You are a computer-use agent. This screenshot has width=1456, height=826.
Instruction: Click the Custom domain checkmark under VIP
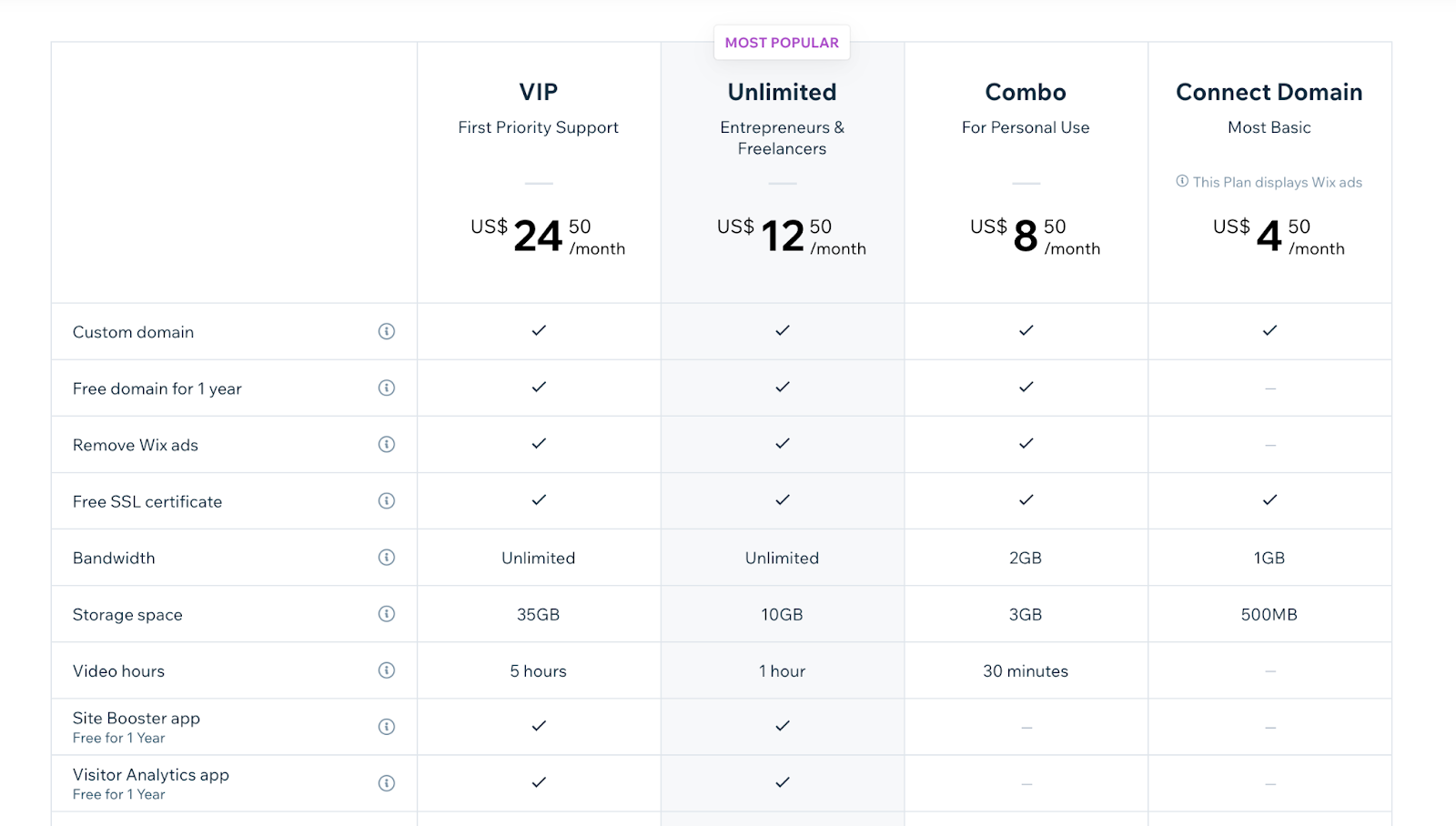coord(539,330)
